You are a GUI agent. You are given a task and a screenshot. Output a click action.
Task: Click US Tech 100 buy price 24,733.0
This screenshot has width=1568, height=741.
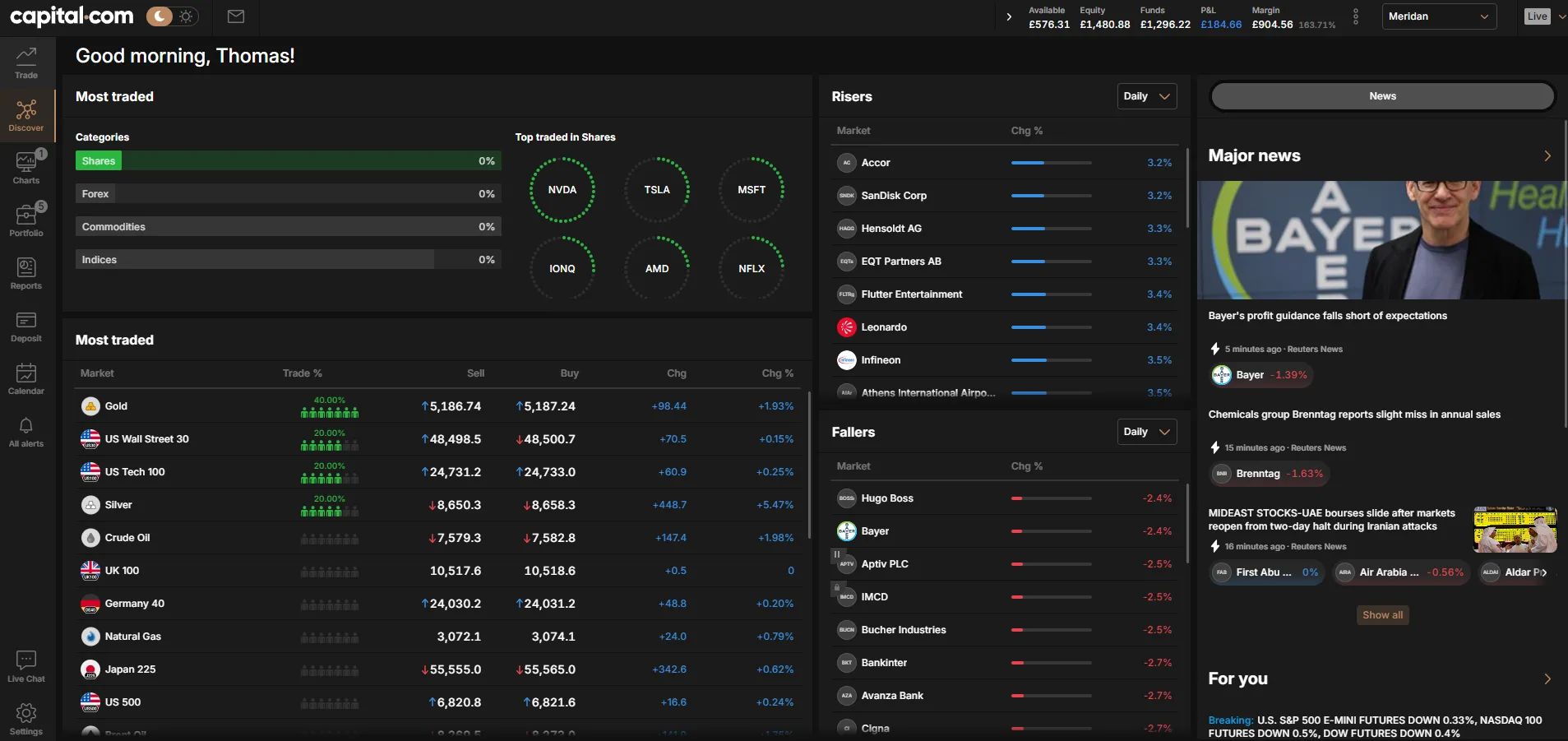point(545,472)
